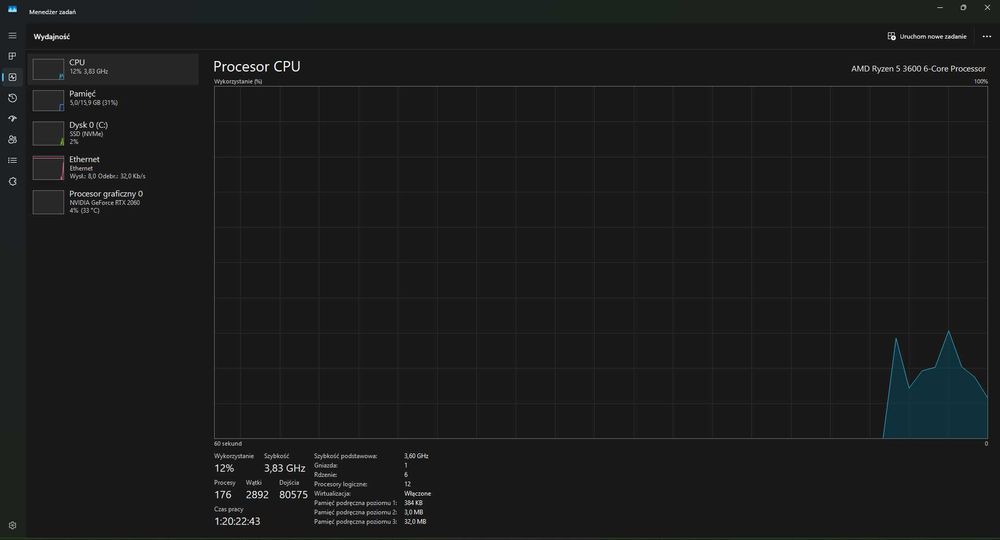Click the 3,60 GHz base speed value
Viewport: 1000px width, 540px height.
click(x=416, y=456)
